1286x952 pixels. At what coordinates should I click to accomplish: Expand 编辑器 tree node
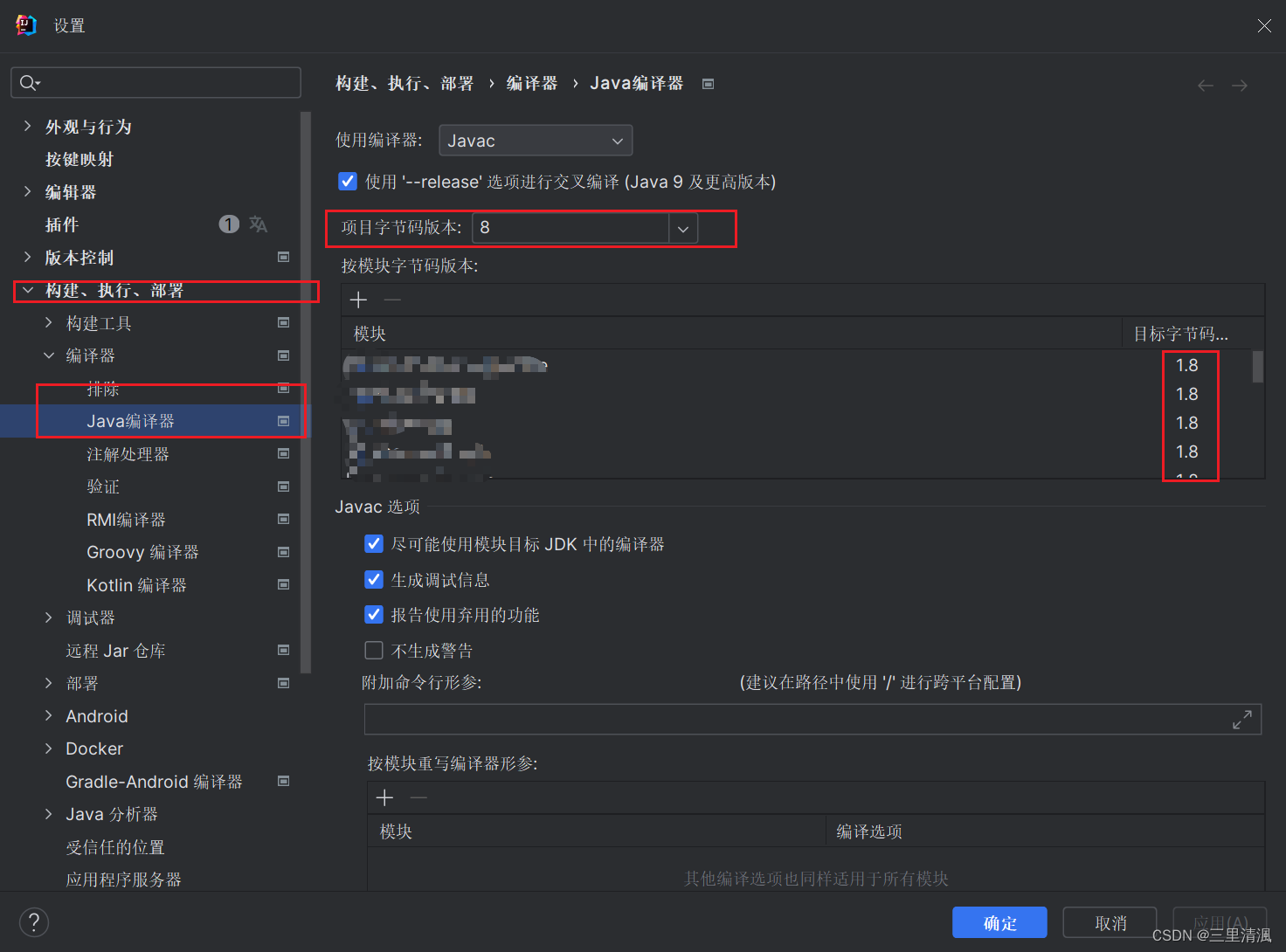pyautogui.click(x=27, y=191)
